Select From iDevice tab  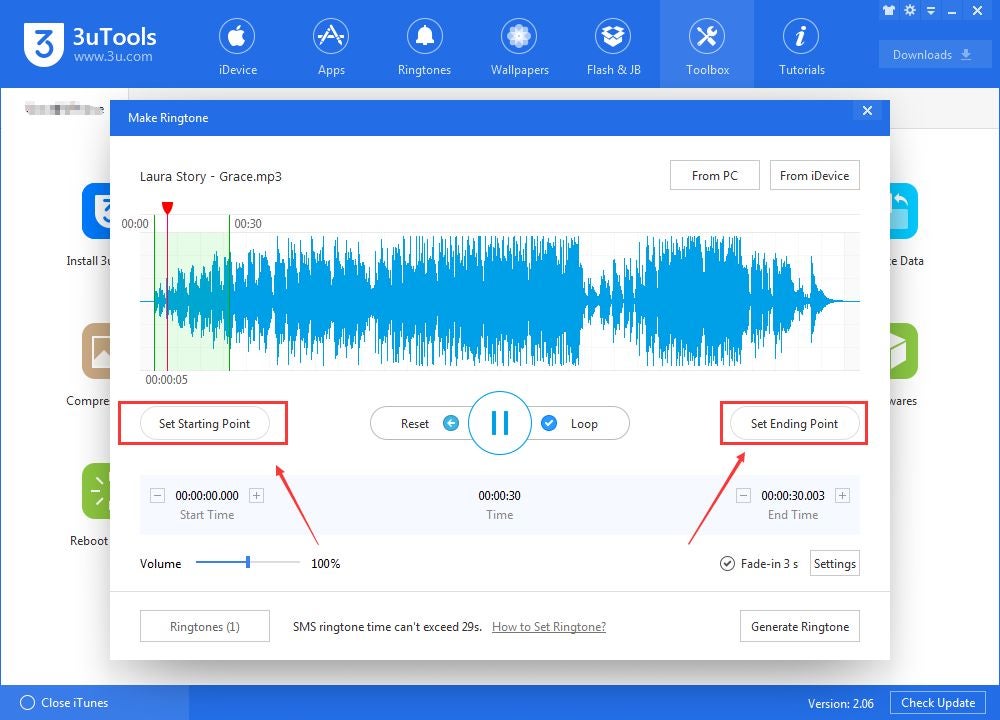coord(814,175)
